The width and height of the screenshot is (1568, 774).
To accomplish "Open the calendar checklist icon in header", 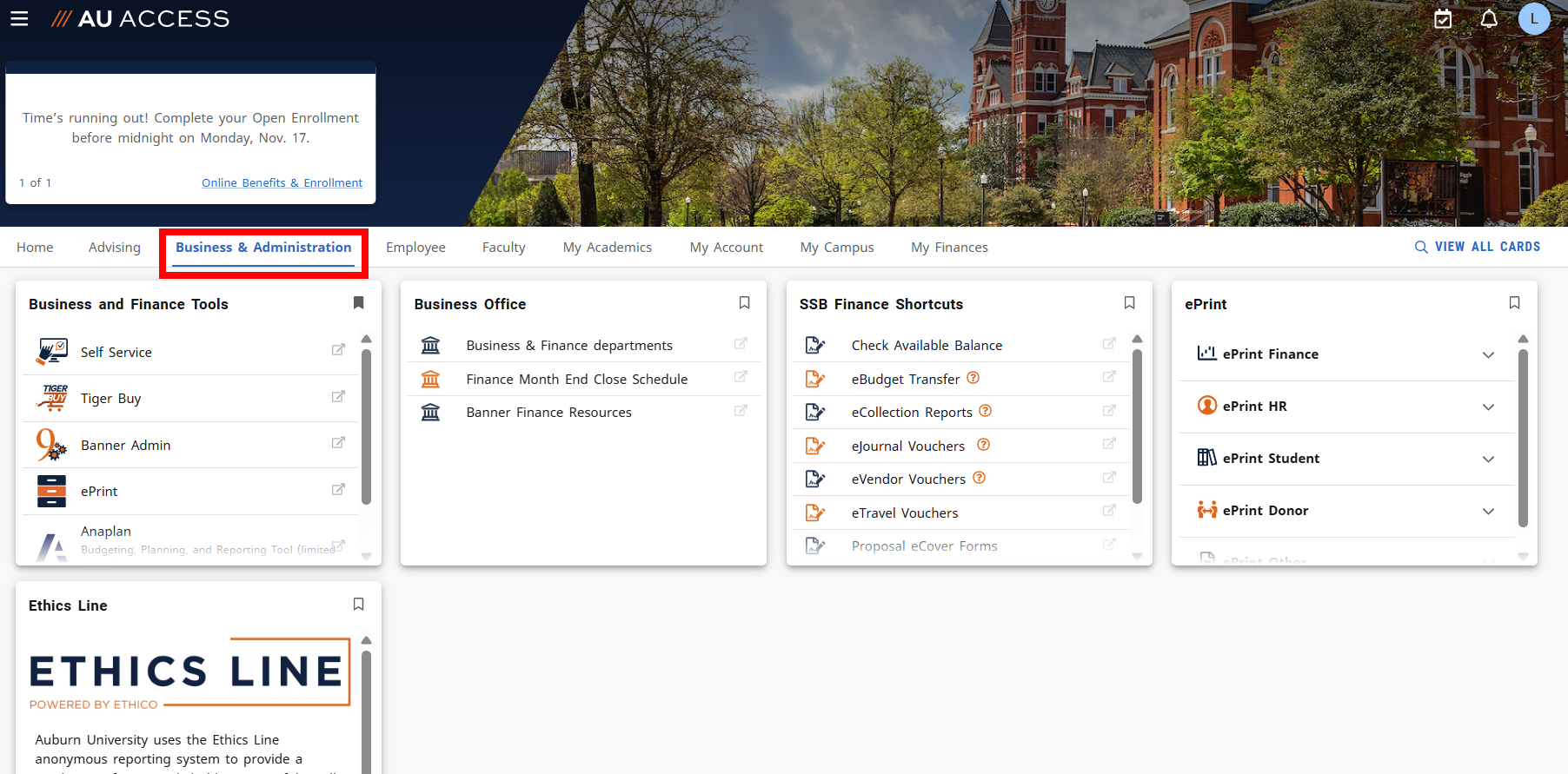I will (1443, 18).
